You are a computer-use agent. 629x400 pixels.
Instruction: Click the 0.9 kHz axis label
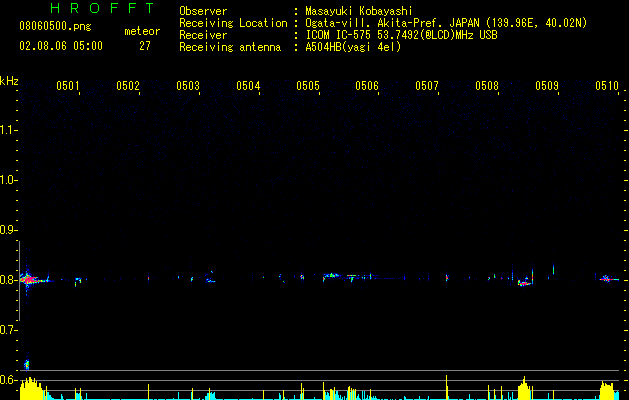tap(8, 230)
